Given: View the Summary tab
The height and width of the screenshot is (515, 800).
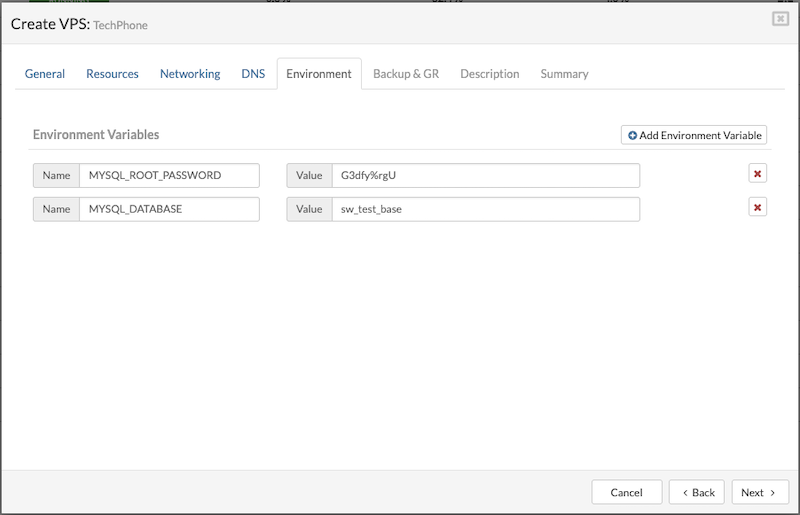Looking at the screenshot, I should (x=564, y=74).
